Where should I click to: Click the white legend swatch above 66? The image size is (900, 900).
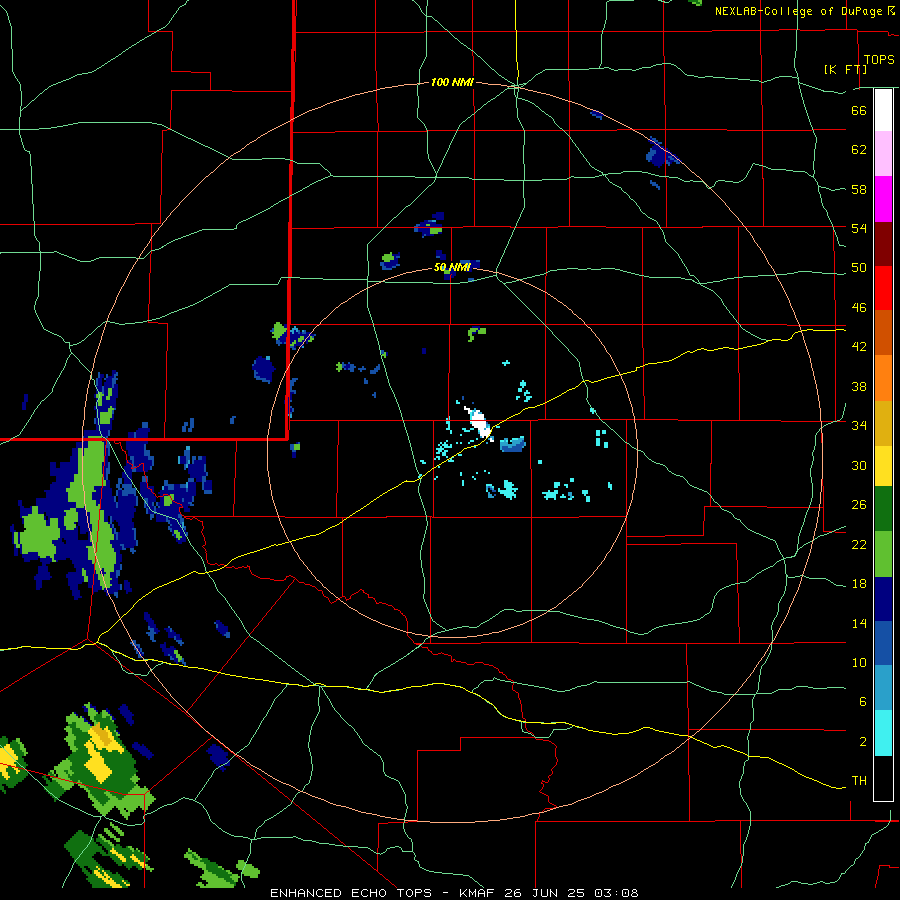point(883,110)
